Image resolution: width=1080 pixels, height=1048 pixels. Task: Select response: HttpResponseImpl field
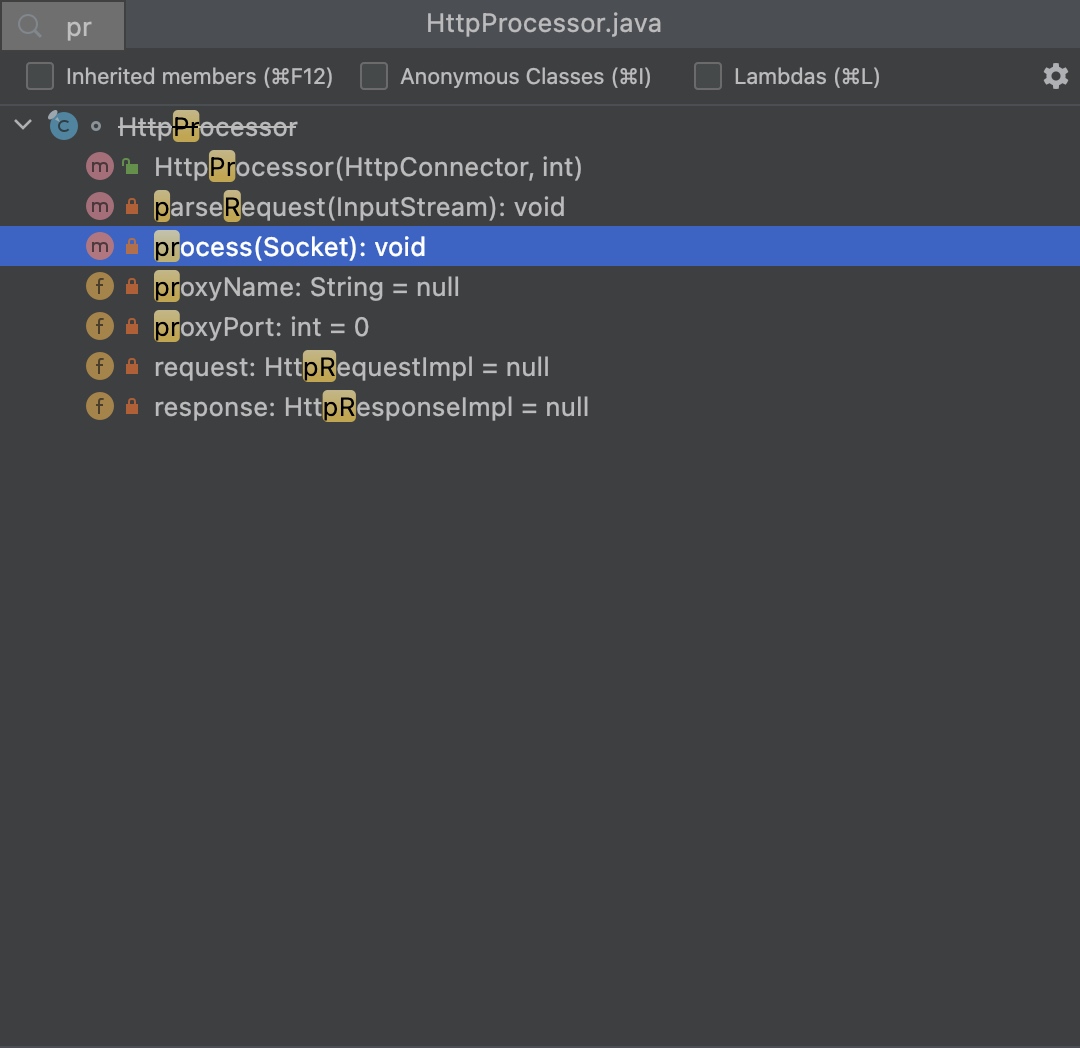click(x=371, y=407)
